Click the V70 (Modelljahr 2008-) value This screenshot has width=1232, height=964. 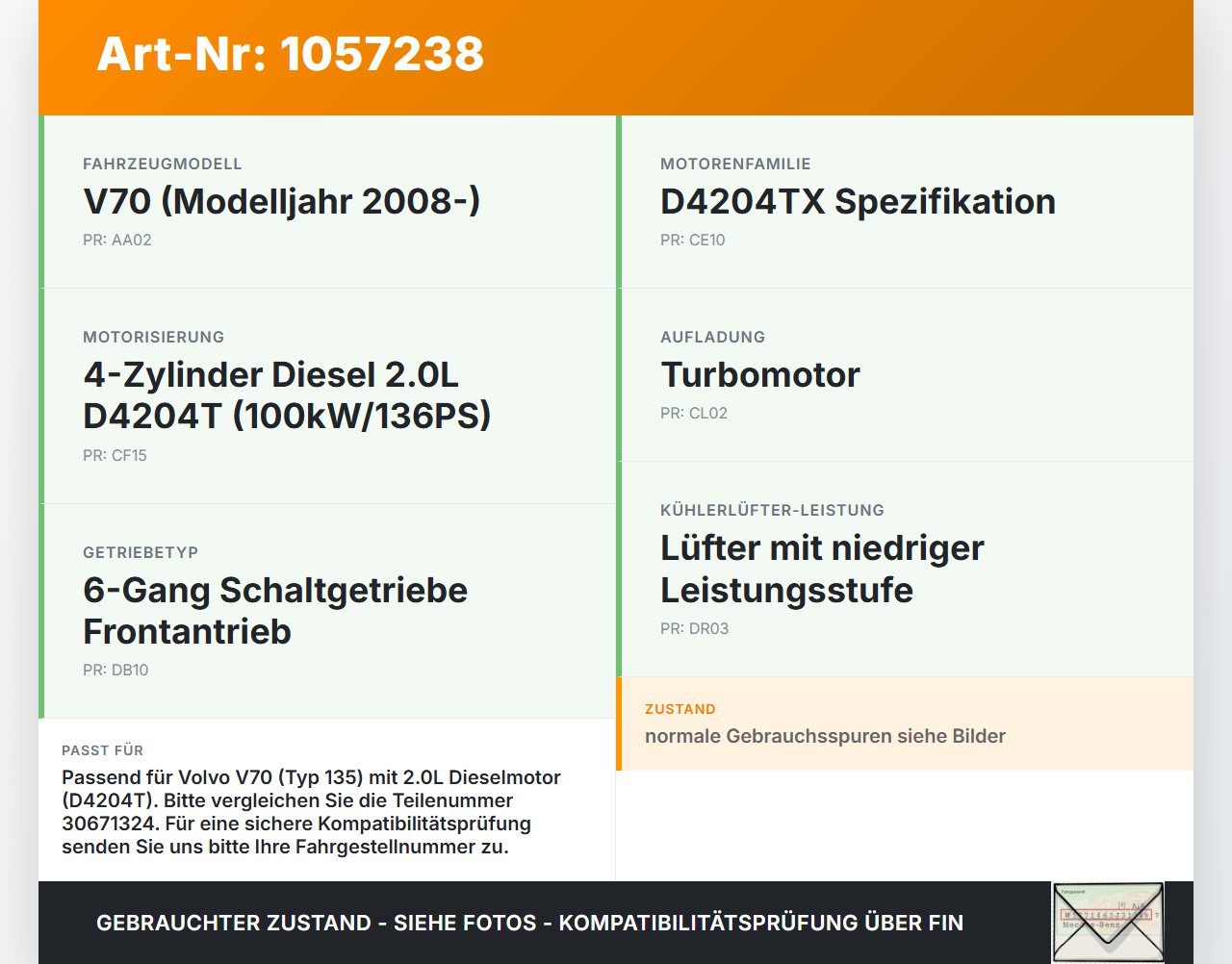point(282,201)
